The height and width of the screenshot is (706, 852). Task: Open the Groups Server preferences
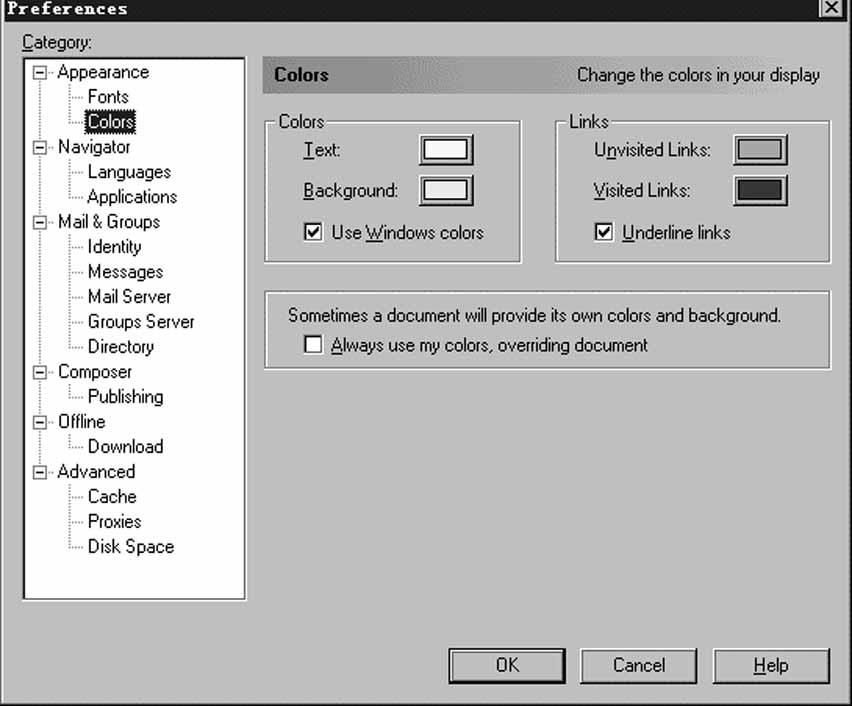coord(141,322)
